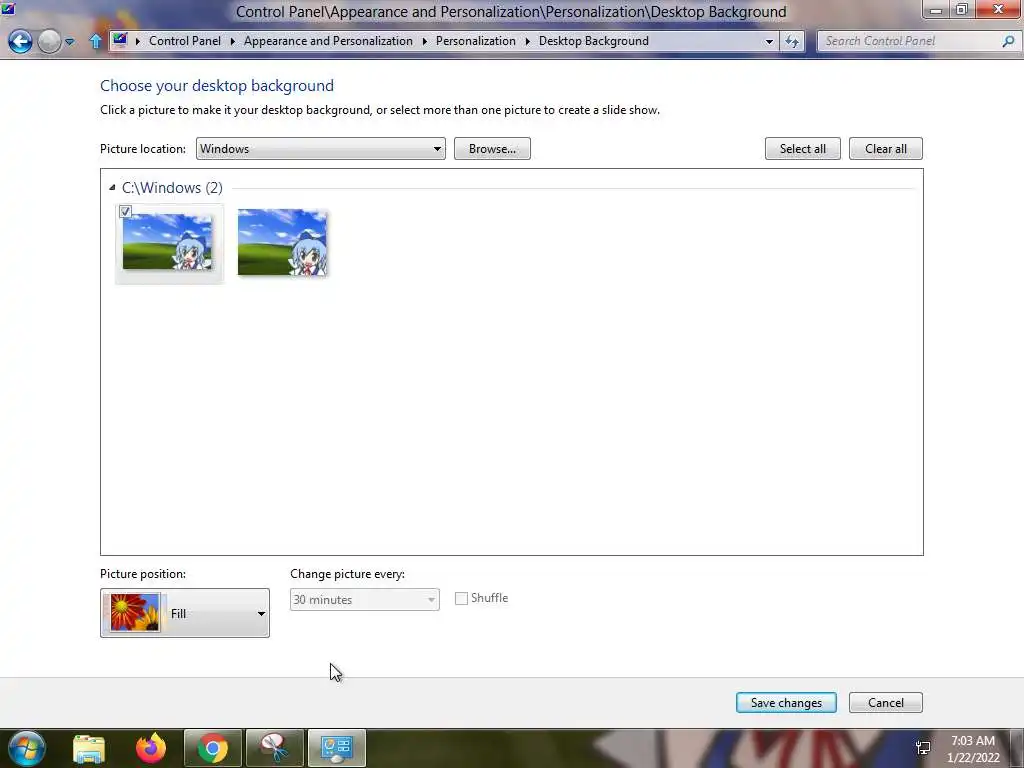Screen dimensions: 1024x768
Task: Open Change picture every 30 minutes dropdown
Action: pyautogui.click(x=364, y=600)
